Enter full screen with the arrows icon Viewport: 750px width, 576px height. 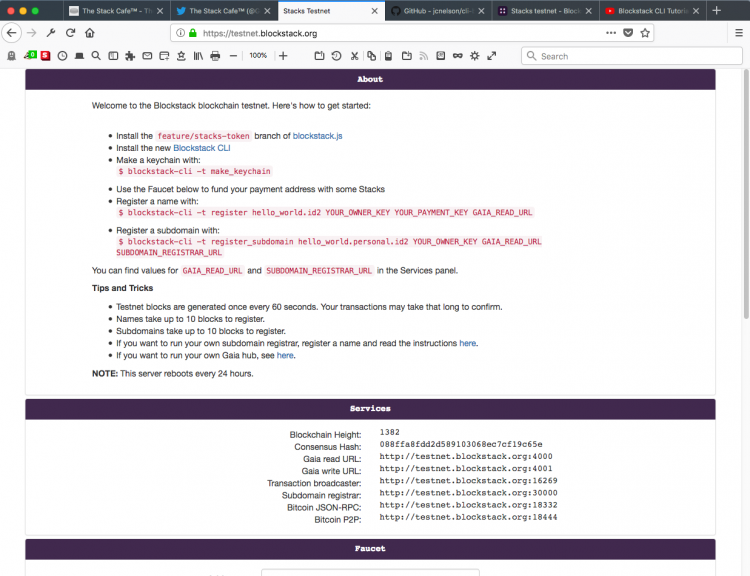coord(492,56)
